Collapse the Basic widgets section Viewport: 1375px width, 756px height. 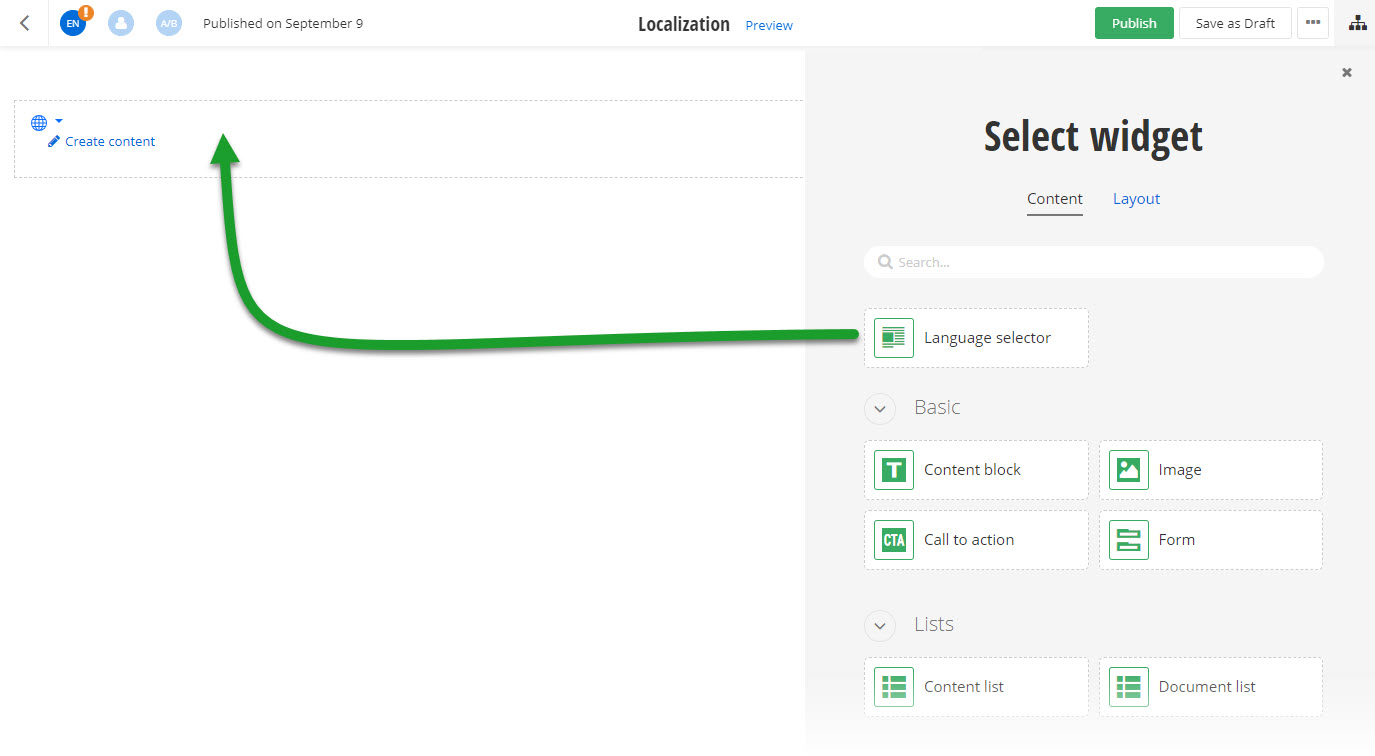coord(879,408)
